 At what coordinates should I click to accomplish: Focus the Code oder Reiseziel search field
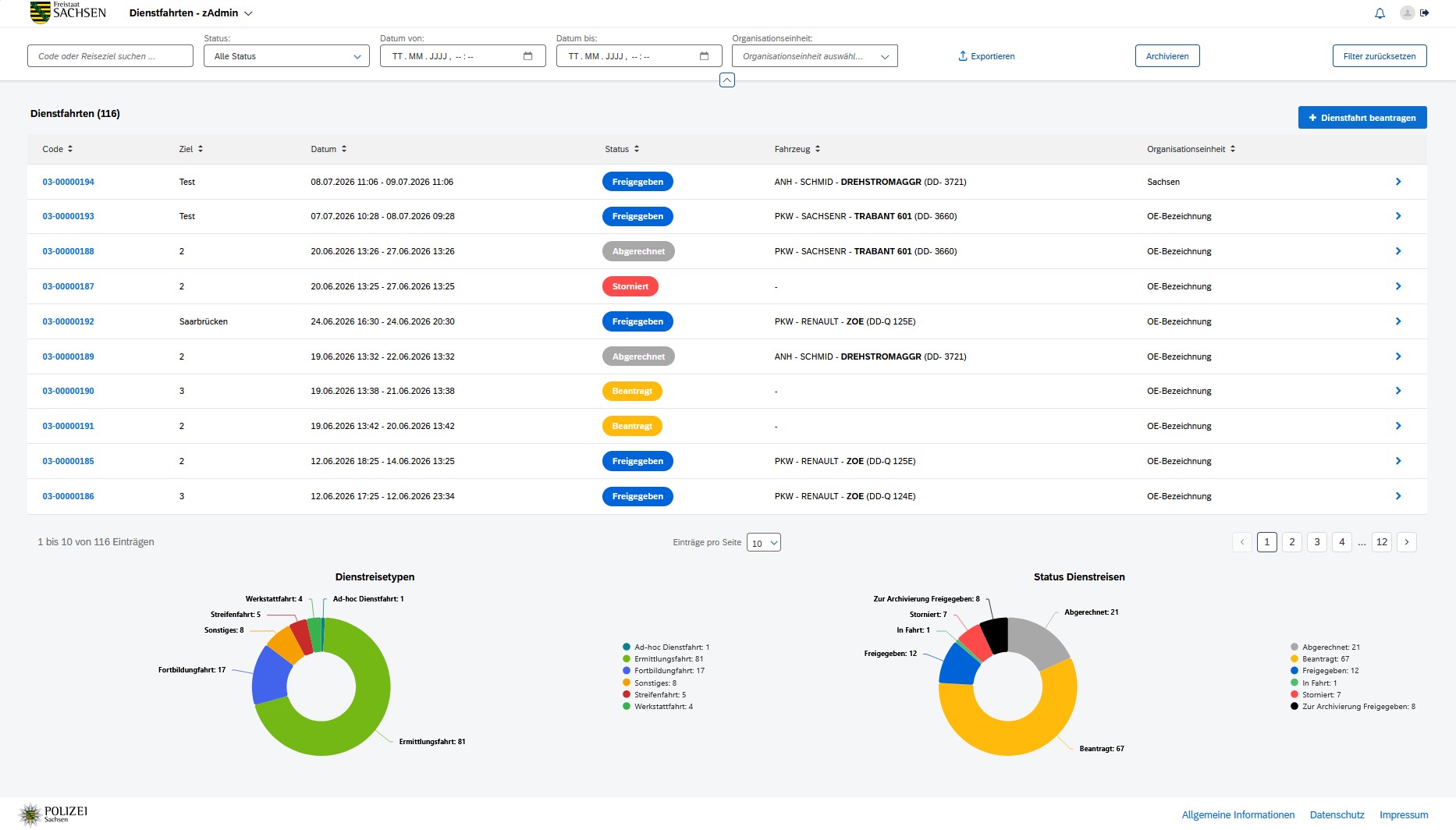[110, 56]
